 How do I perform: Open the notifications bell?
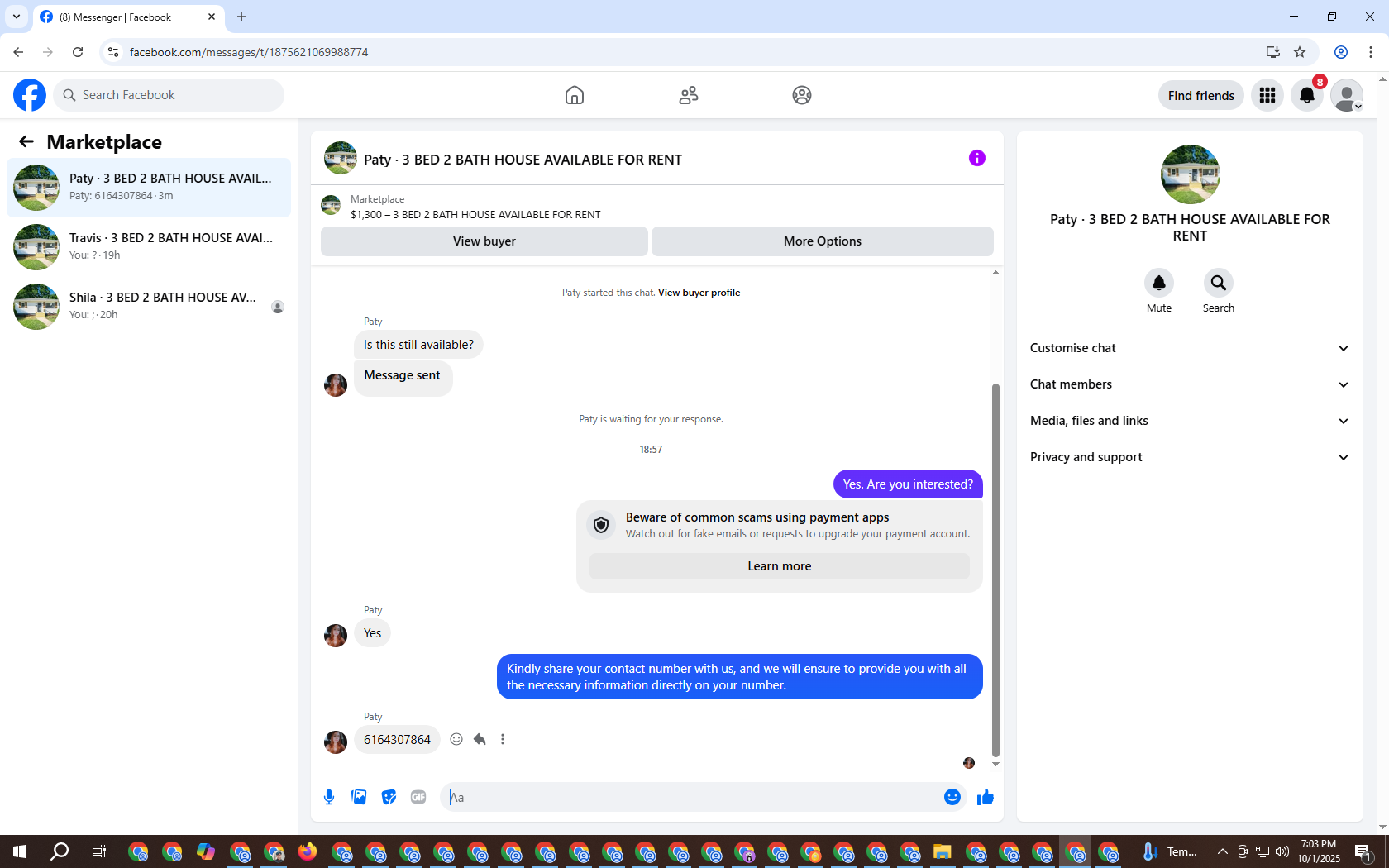tap(1307, 95)
